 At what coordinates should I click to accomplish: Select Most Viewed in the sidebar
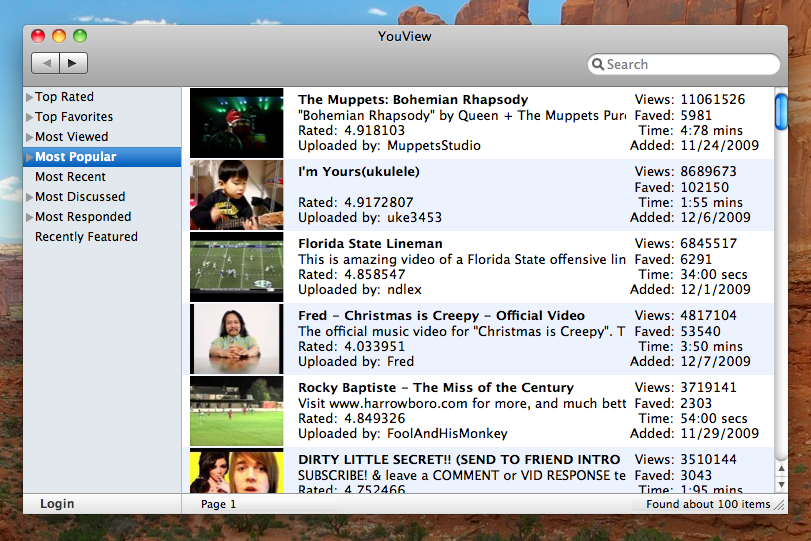tap(72, 137)
